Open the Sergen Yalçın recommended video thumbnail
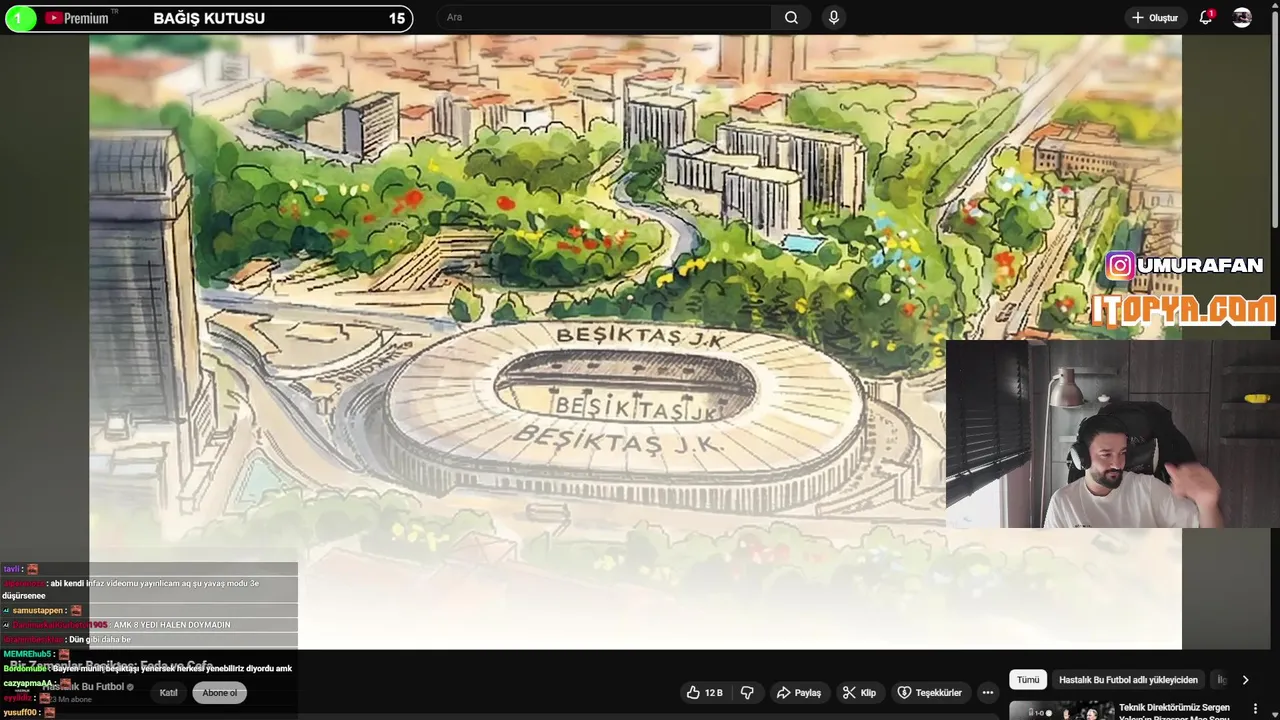Viewport: 1280px width, 720px height. 1061,711
